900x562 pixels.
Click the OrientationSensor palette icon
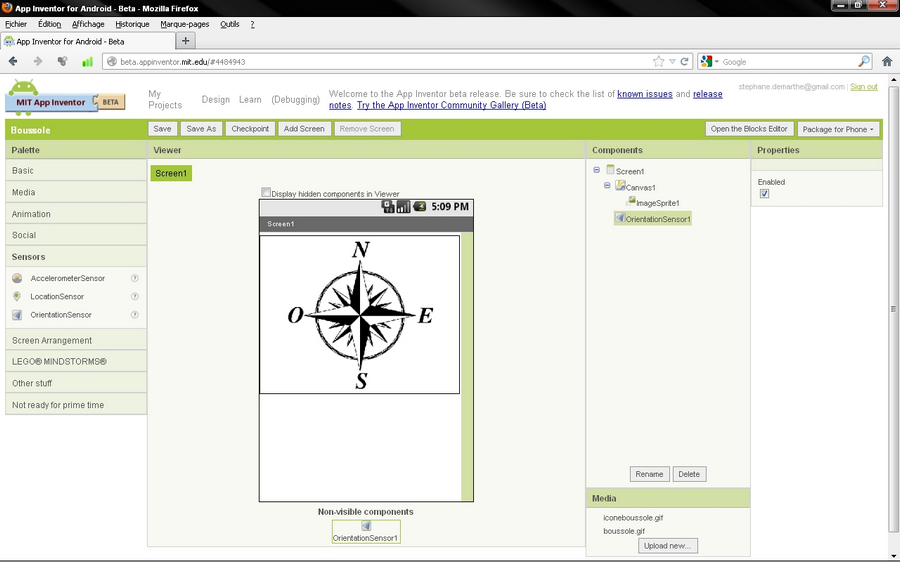[17, 315]
